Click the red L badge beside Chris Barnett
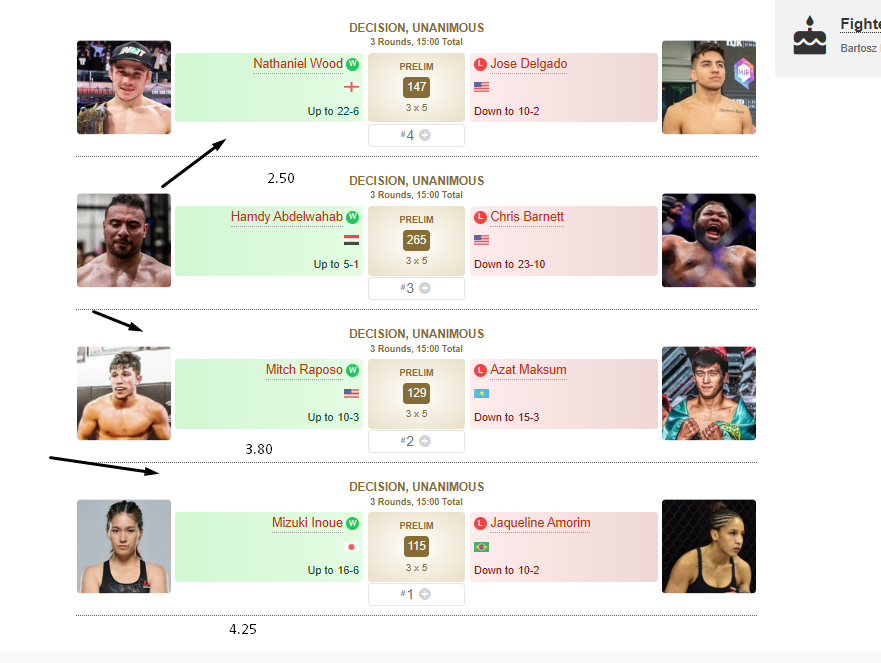 (480, 217)
